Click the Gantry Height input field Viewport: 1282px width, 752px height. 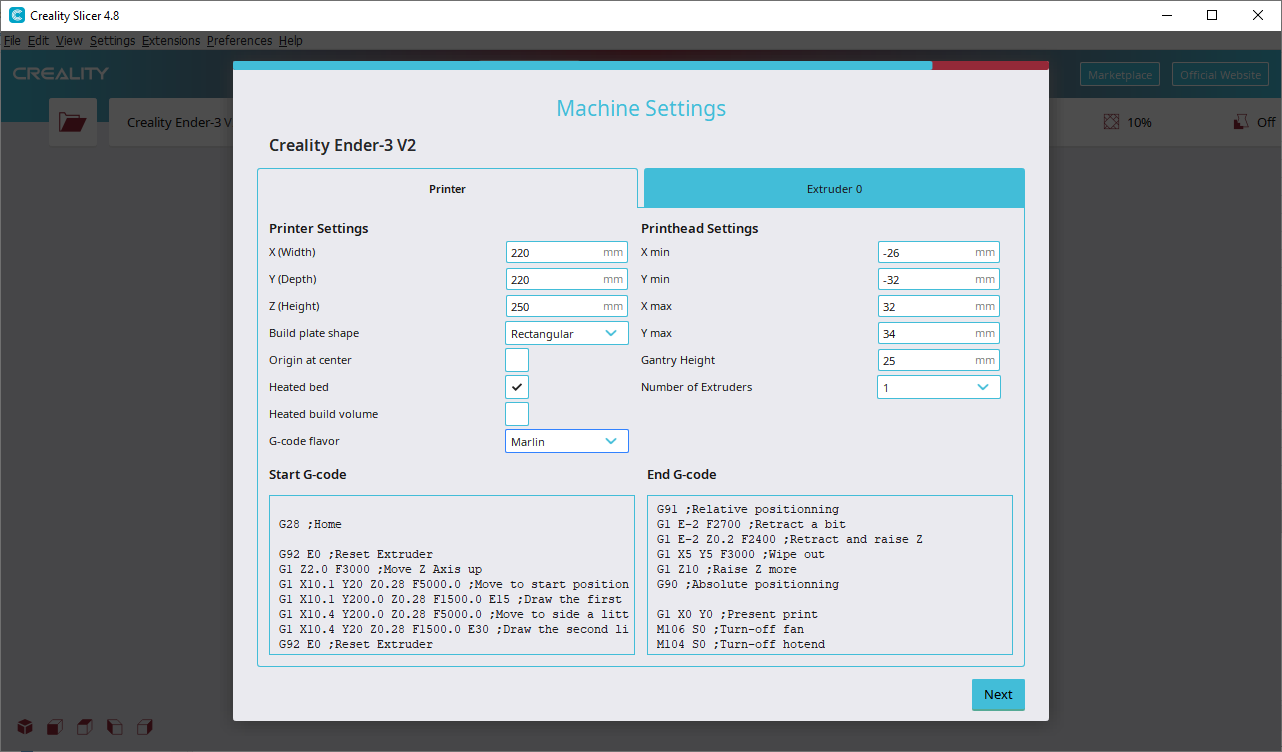click(939, 360)
